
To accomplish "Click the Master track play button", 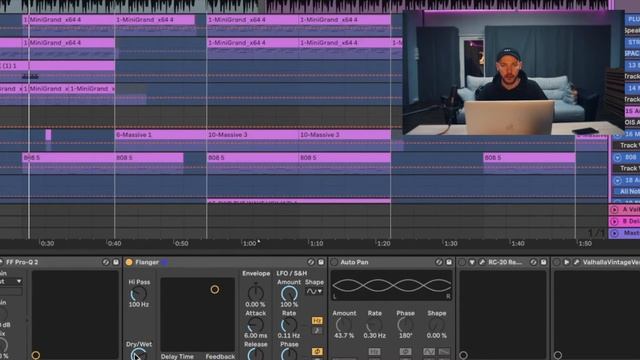I will (614, 233).
